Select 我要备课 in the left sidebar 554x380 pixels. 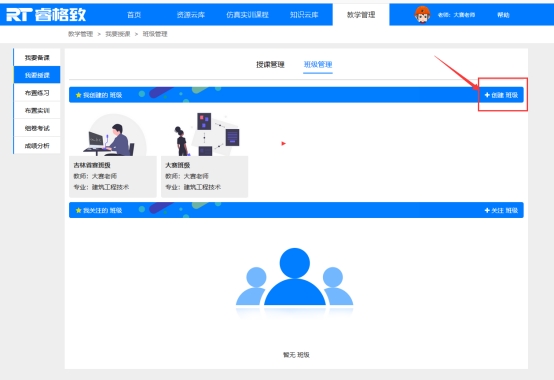click(37, 58)
